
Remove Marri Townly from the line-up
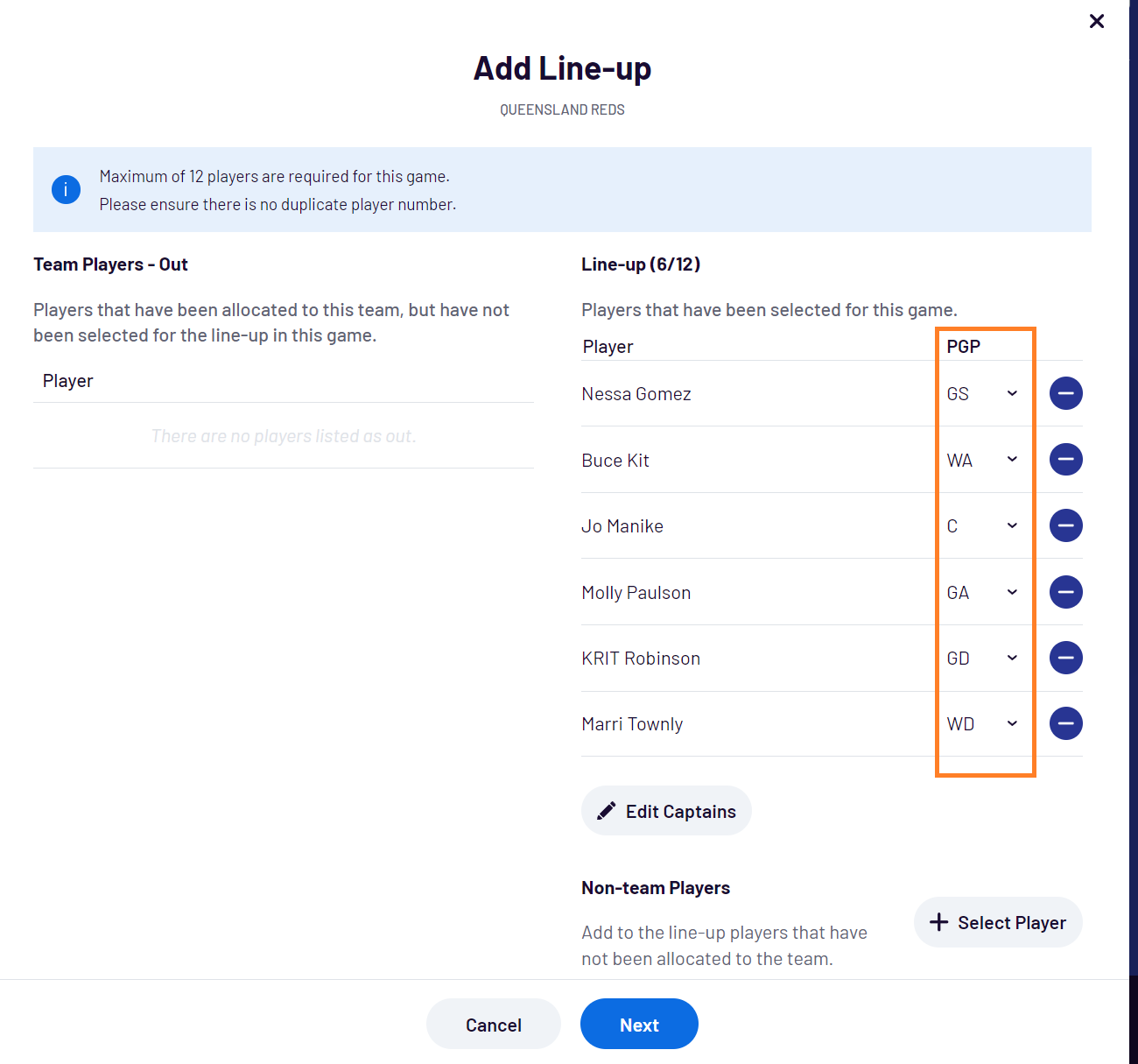tap(1065, 723)
